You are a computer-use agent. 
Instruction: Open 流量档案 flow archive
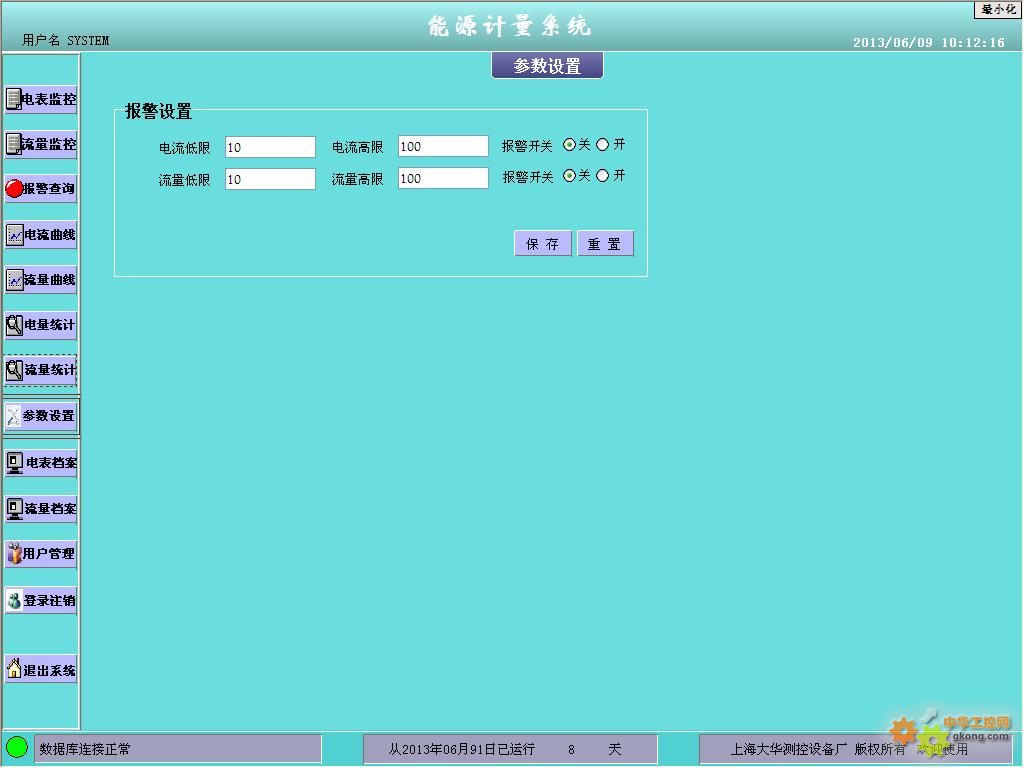[x=41, y=508]
